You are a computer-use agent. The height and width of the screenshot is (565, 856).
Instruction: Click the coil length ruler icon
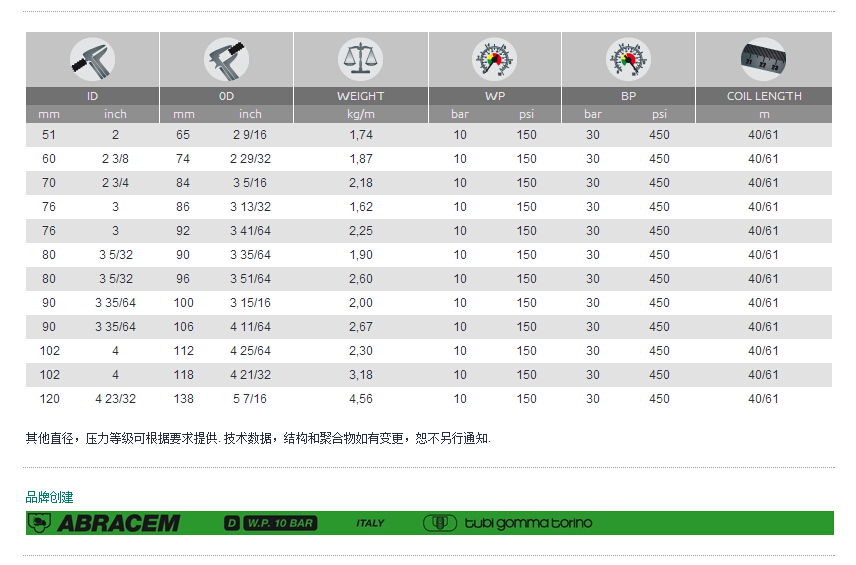[764, 59]
